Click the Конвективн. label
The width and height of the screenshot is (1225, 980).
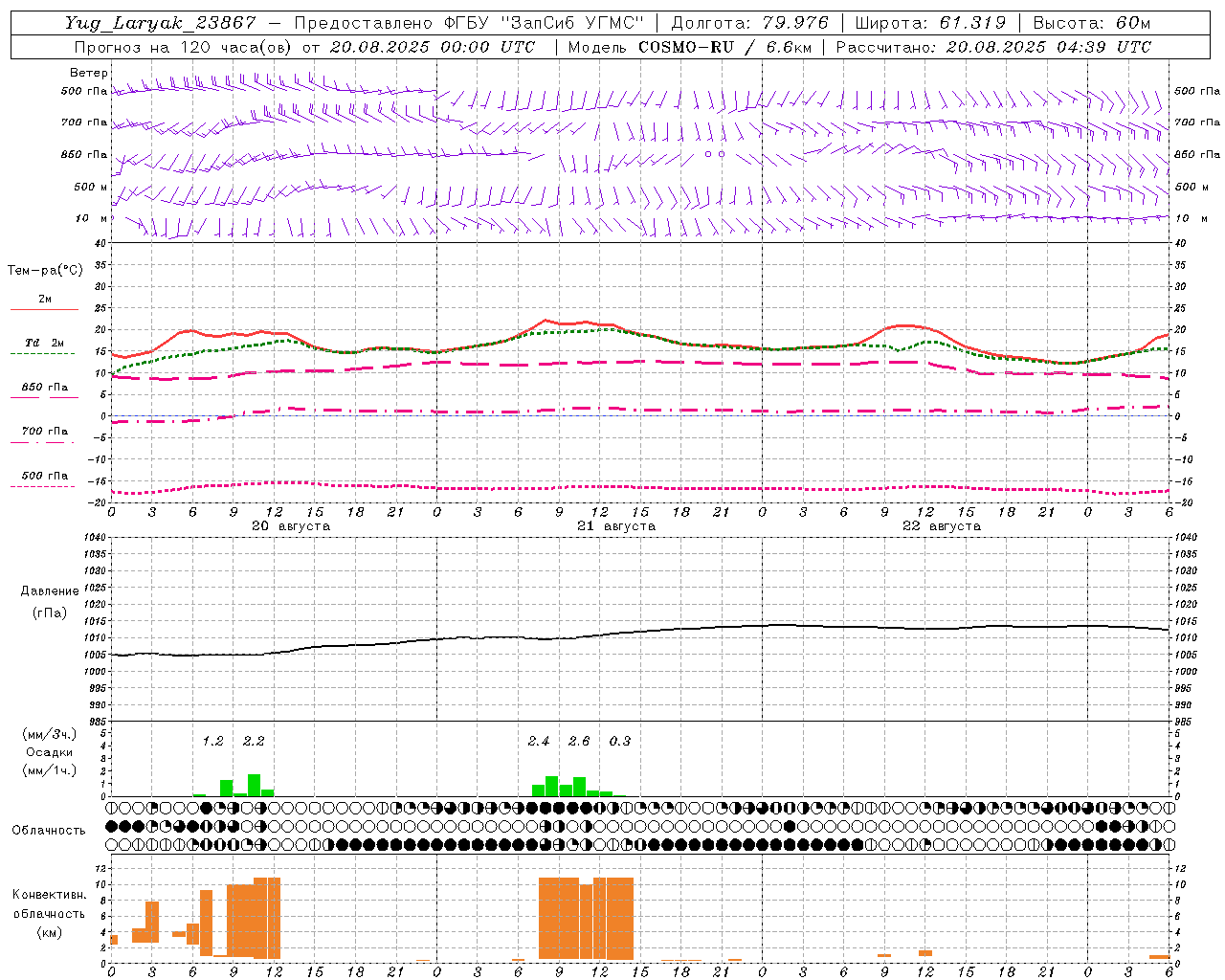[x=50, y=895]
